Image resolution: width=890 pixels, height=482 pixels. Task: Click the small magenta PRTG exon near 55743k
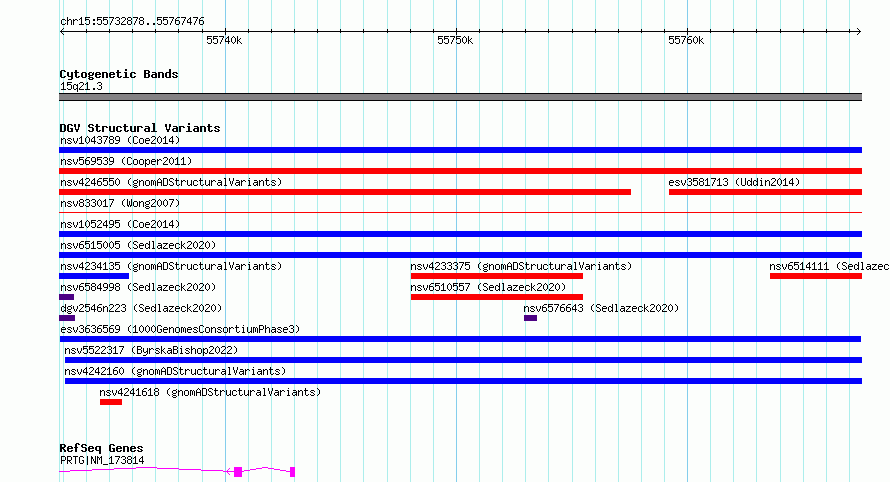[292, 472]
